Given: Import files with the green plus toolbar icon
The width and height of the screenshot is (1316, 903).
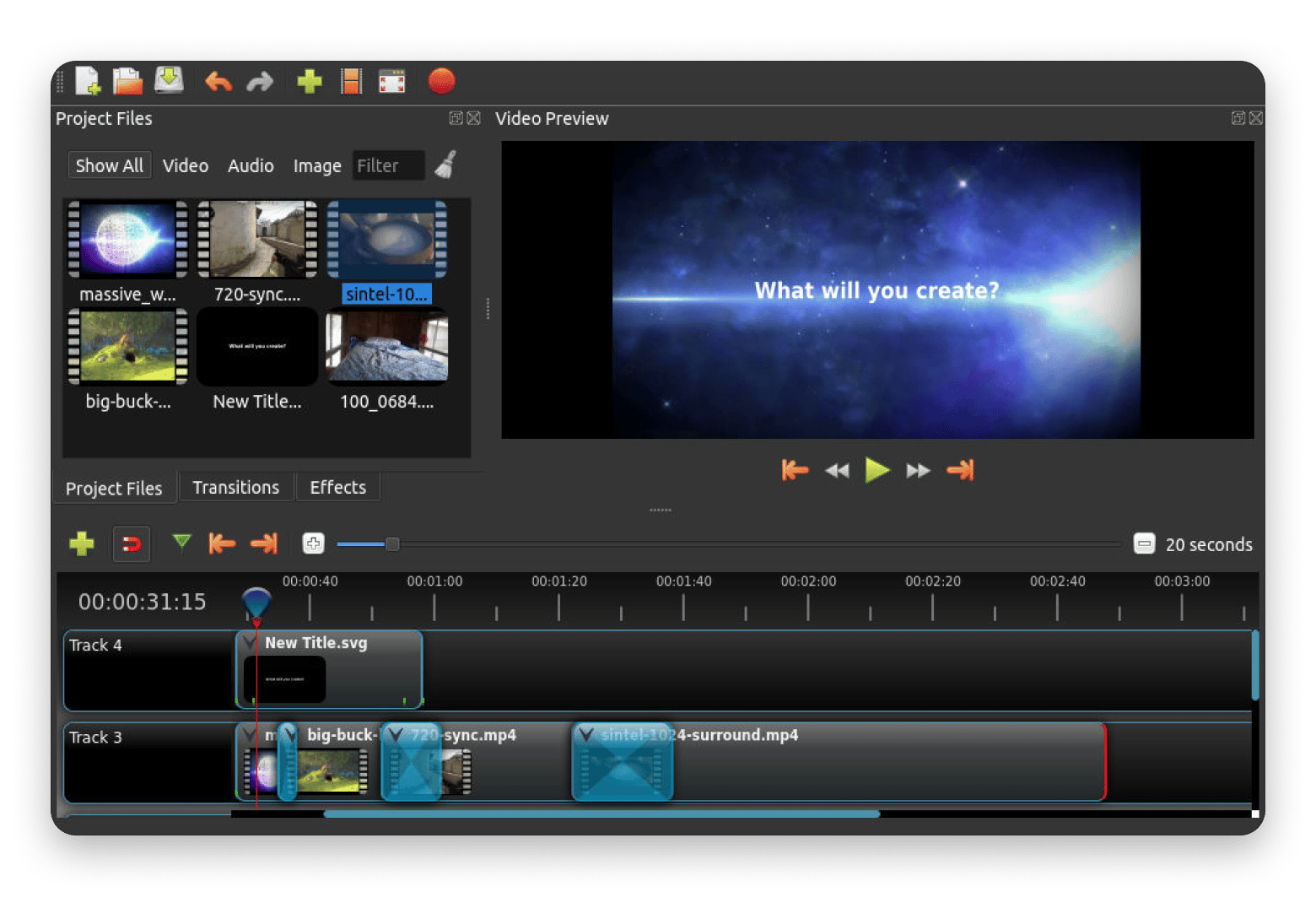Looking at the screenshot, I should [309, 81].
